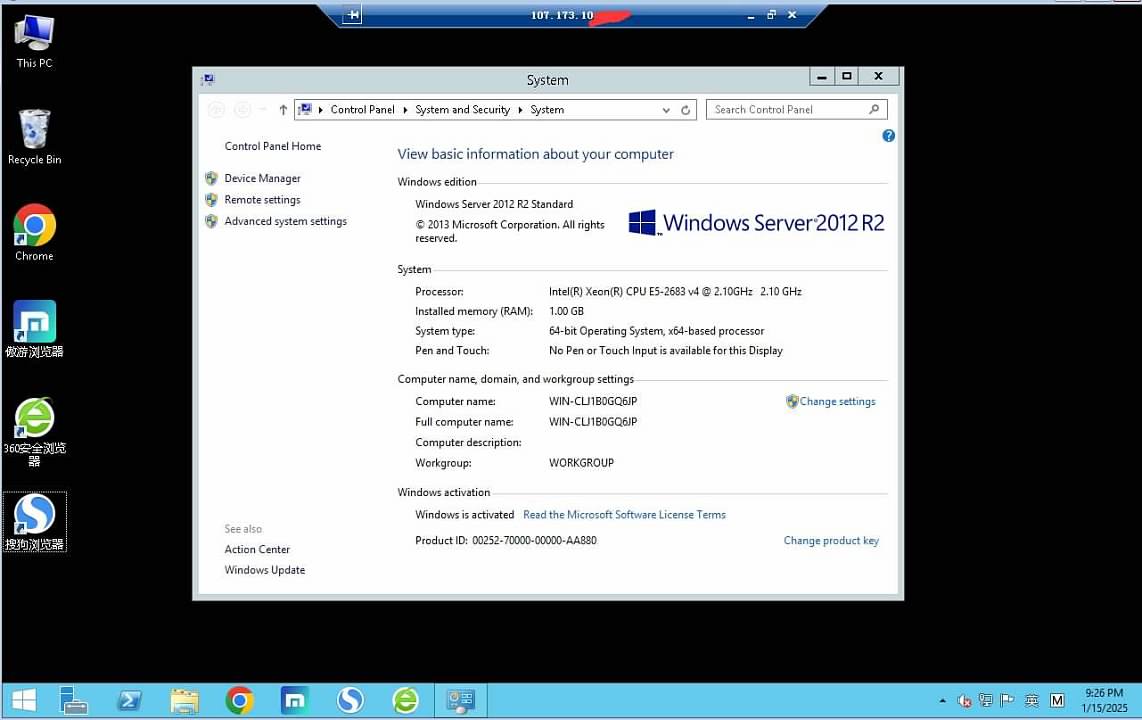The width and height of the screenshot is (1142, 720).
Task: Click the search magnifier icon
Action: pyautogui.click(x=874, y=109)
